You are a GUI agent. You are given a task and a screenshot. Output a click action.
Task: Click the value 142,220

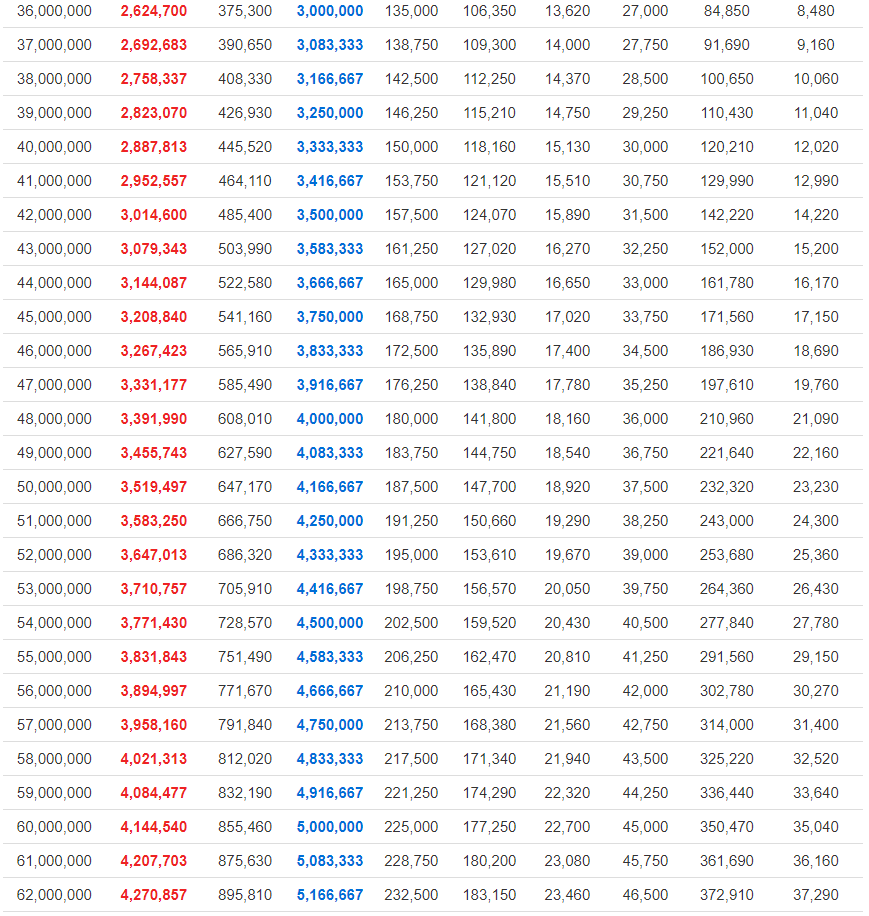pos(727,215)
